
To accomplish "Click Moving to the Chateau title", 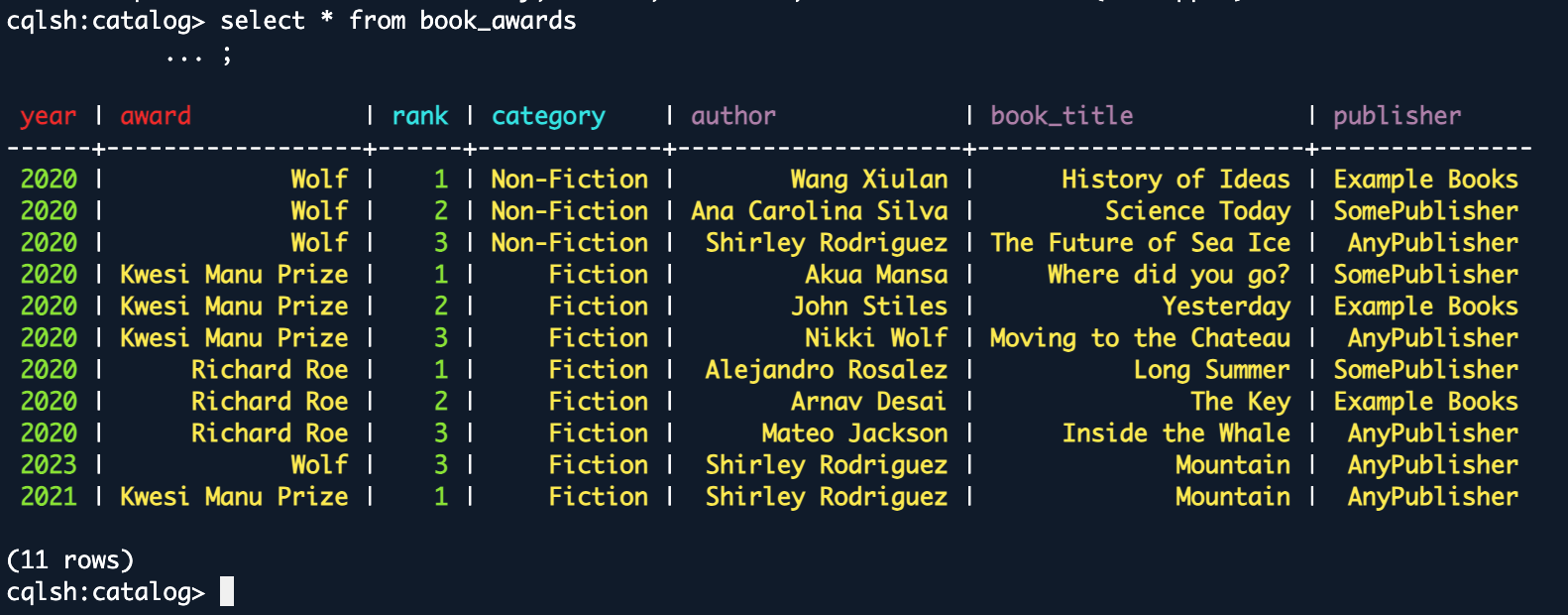I will [1141, 338].
